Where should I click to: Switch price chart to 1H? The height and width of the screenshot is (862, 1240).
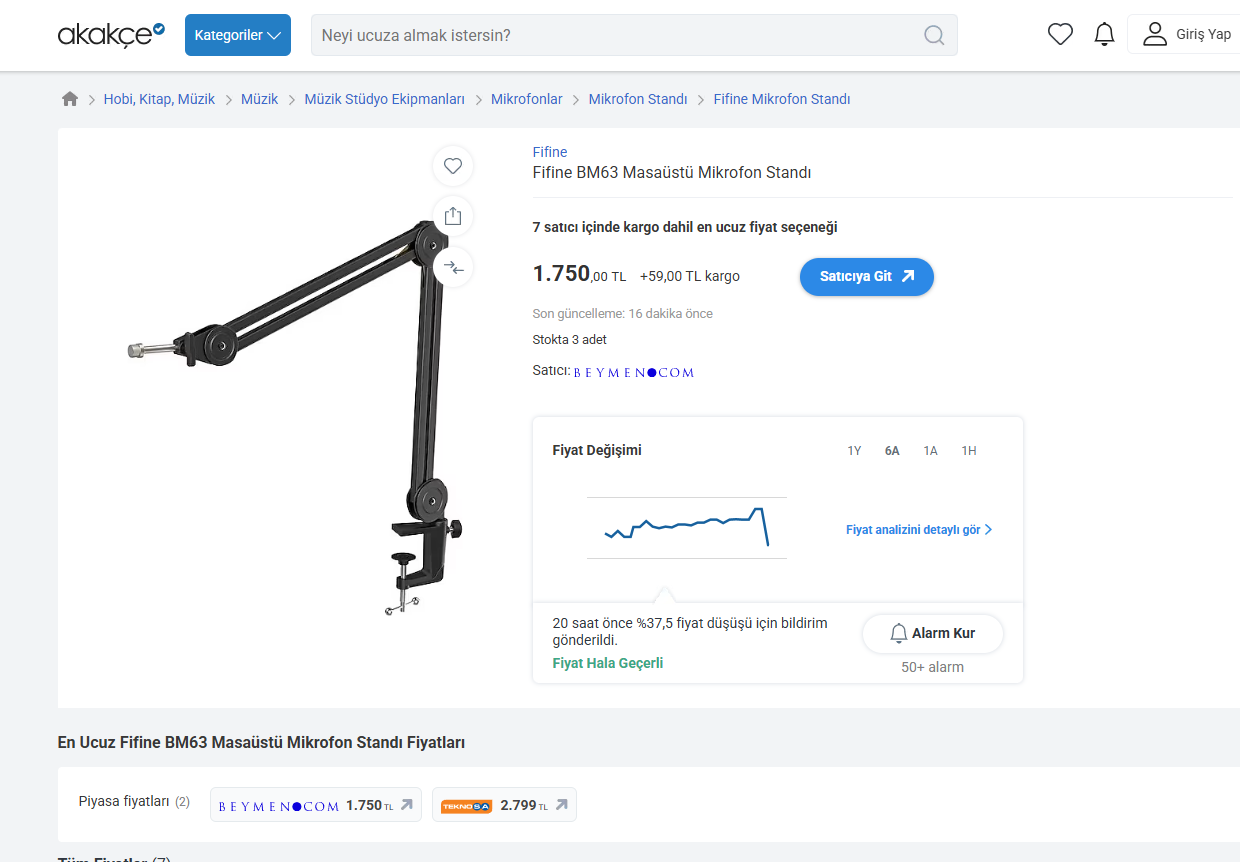(969, 451)
